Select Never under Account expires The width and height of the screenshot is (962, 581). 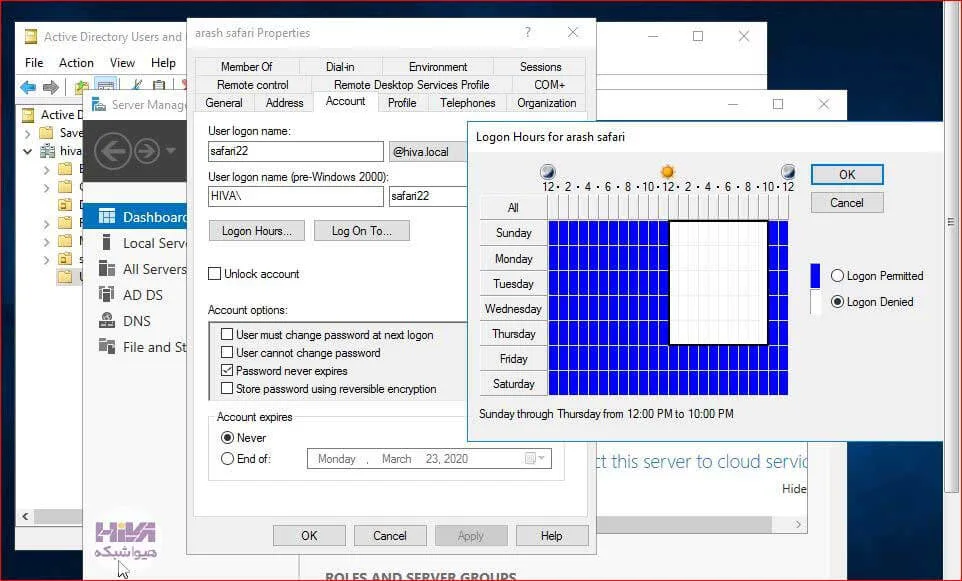pos(228,437)
